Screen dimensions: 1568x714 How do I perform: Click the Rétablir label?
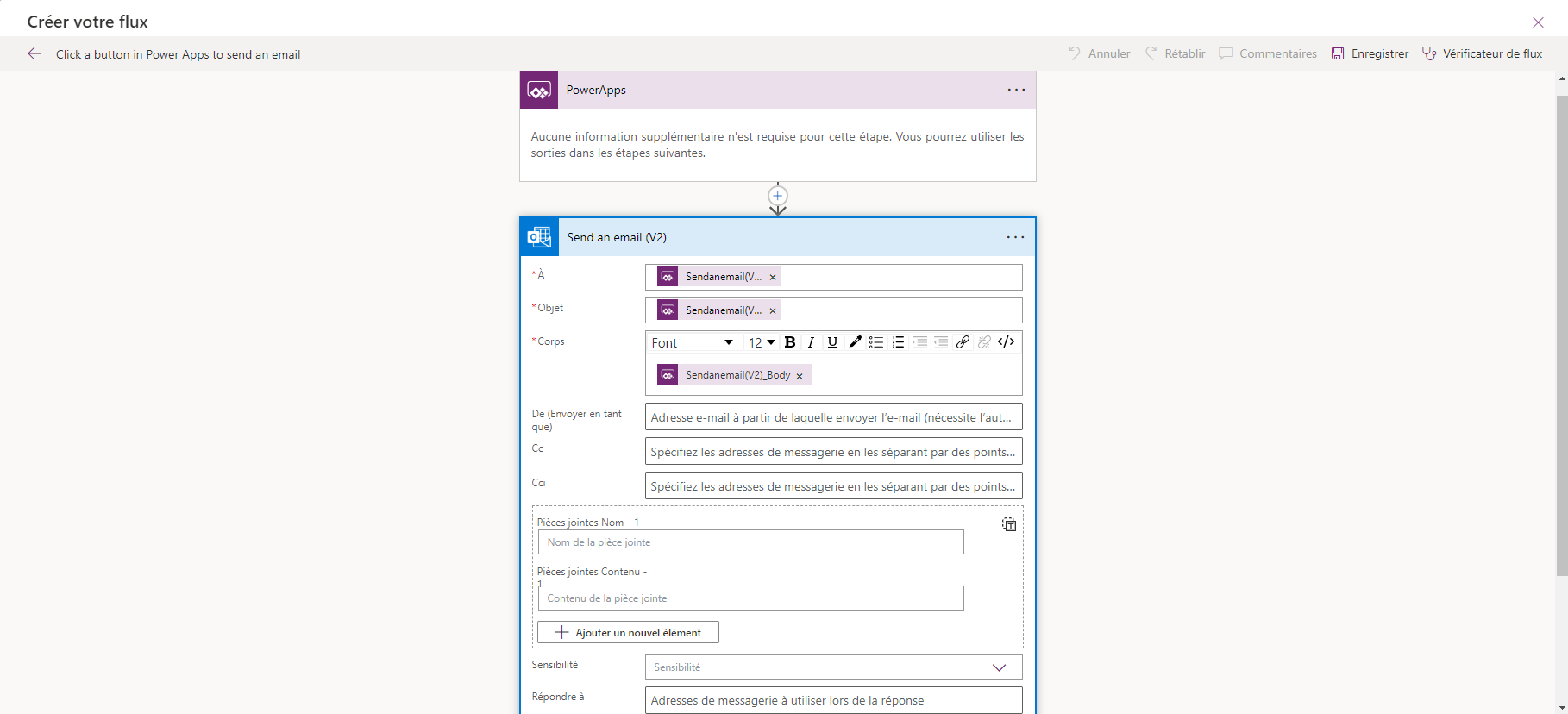pyautogui.click(x=1185, y=53)
